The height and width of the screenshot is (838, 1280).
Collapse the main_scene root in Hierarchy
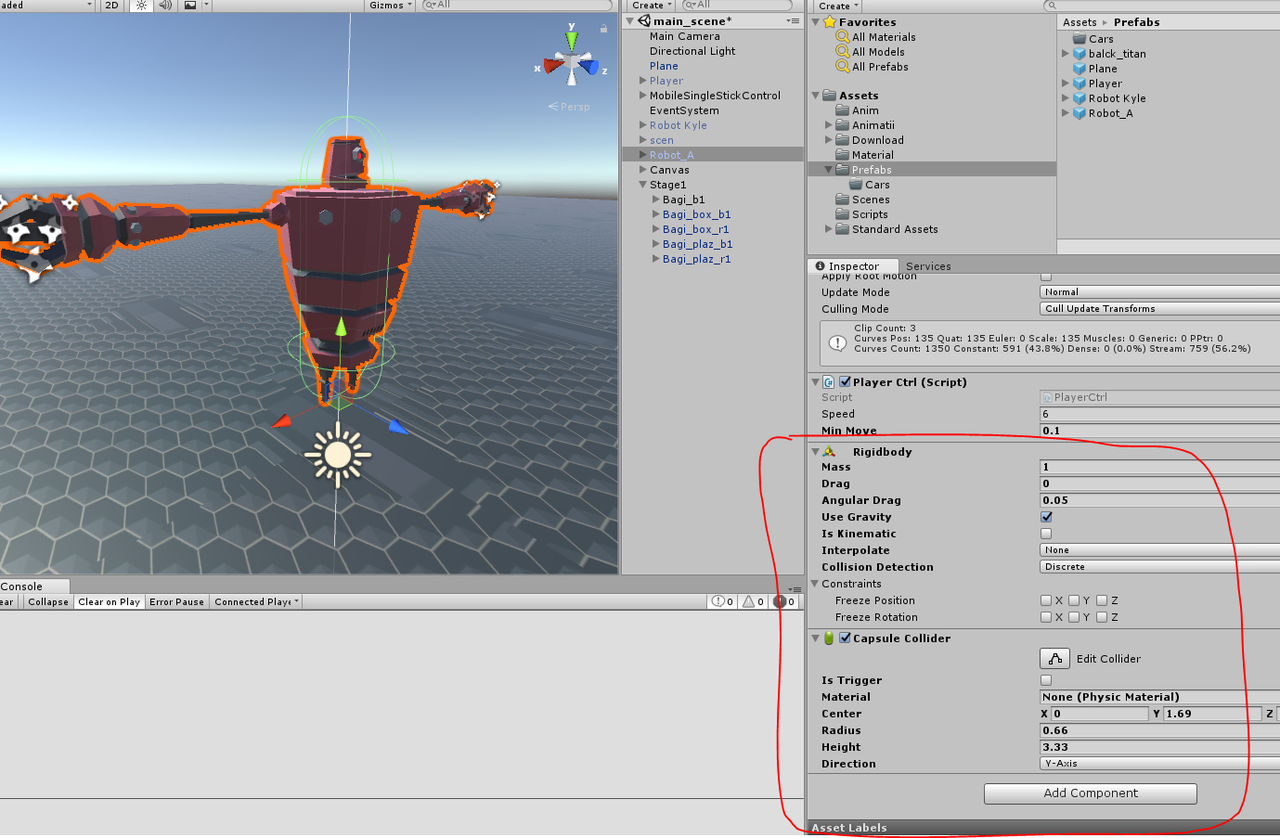click(630, 21)
